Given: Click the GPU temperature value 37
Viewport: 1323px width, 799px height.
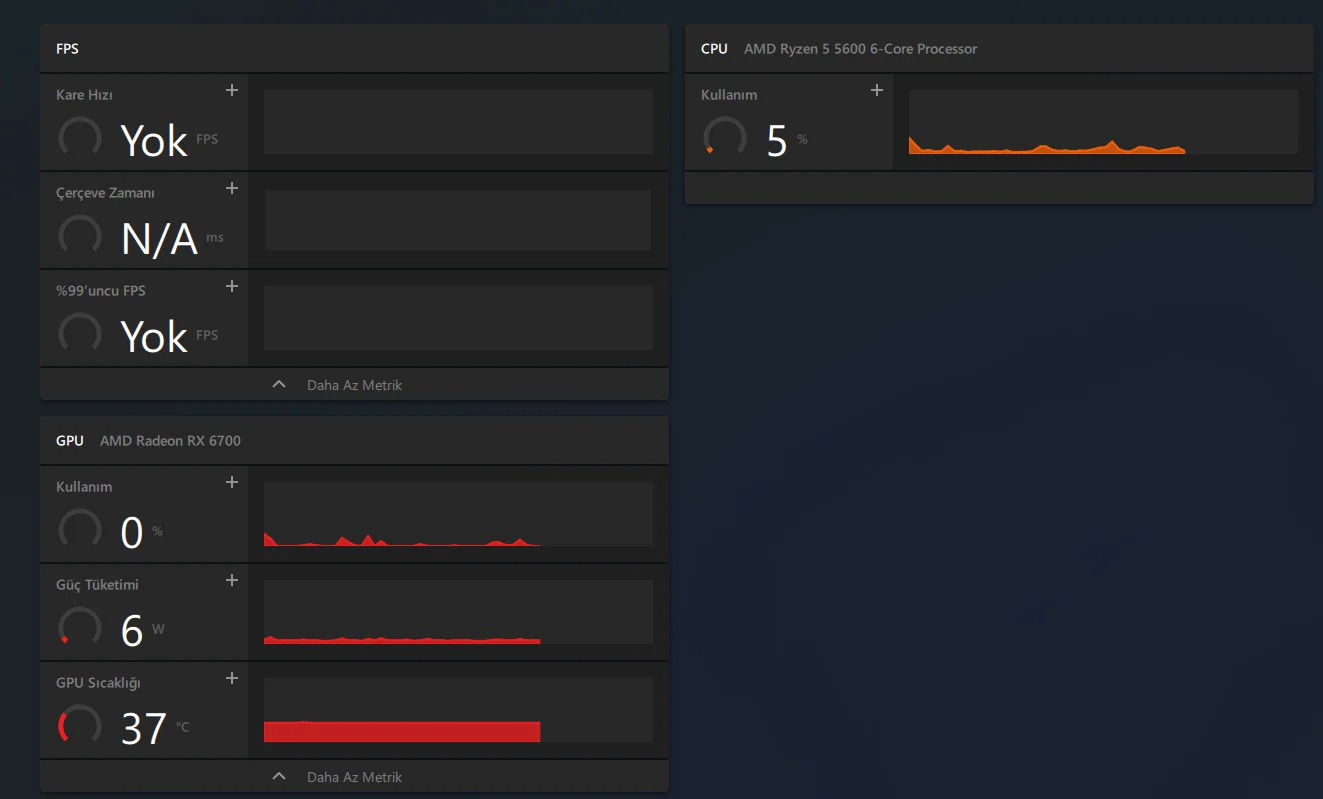Looking at the screenshot, I should (x=144, y=729).
